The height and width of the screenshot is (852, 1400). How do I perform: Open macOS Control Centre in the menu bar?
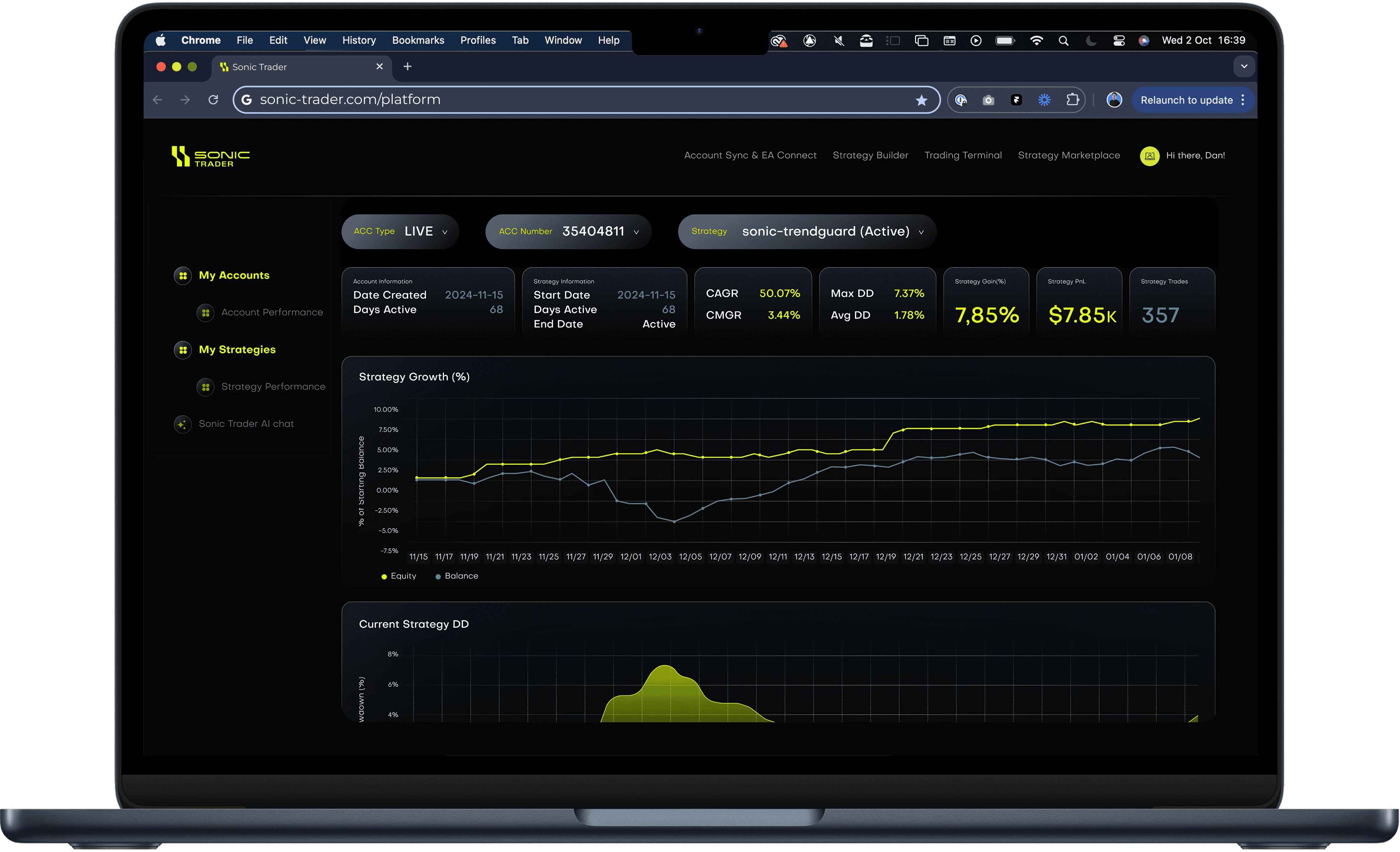coord(1118,40)
